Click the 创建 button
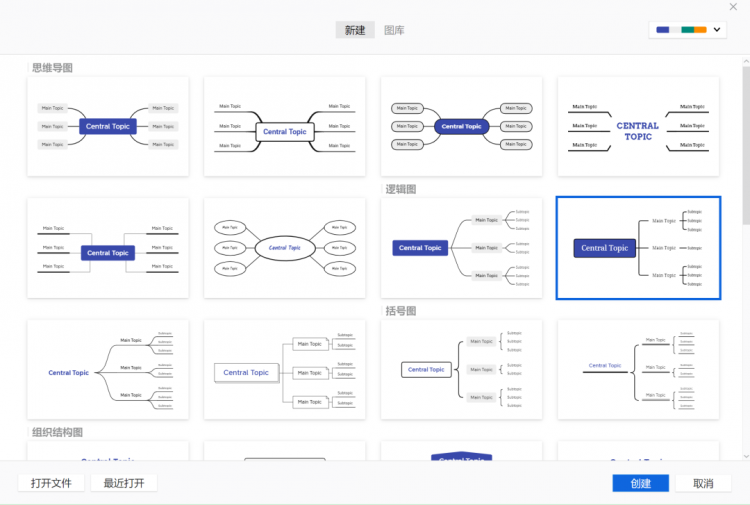Image resolution: width=750 pixels, height=505 pixels. [x=640, y=483]
